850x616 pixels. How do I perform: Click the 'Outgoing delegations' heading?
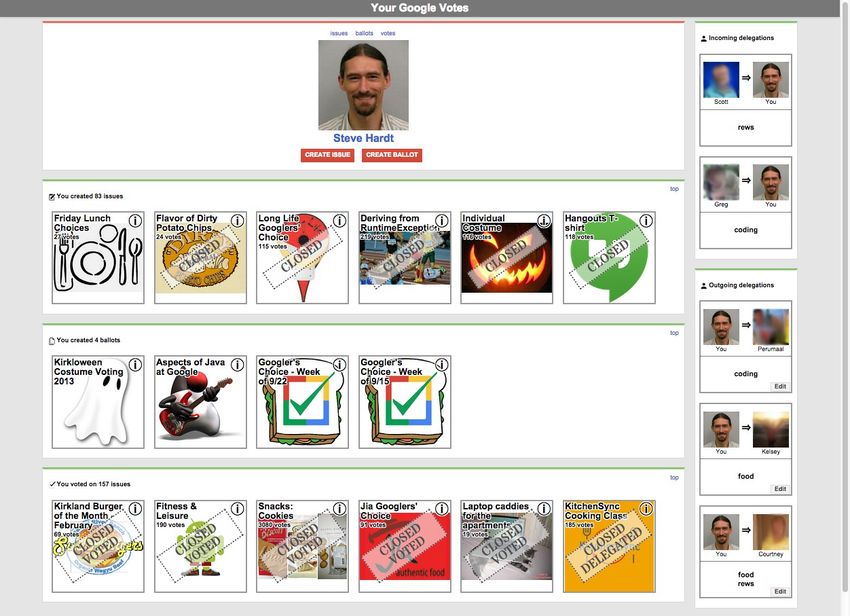point(741,285)
